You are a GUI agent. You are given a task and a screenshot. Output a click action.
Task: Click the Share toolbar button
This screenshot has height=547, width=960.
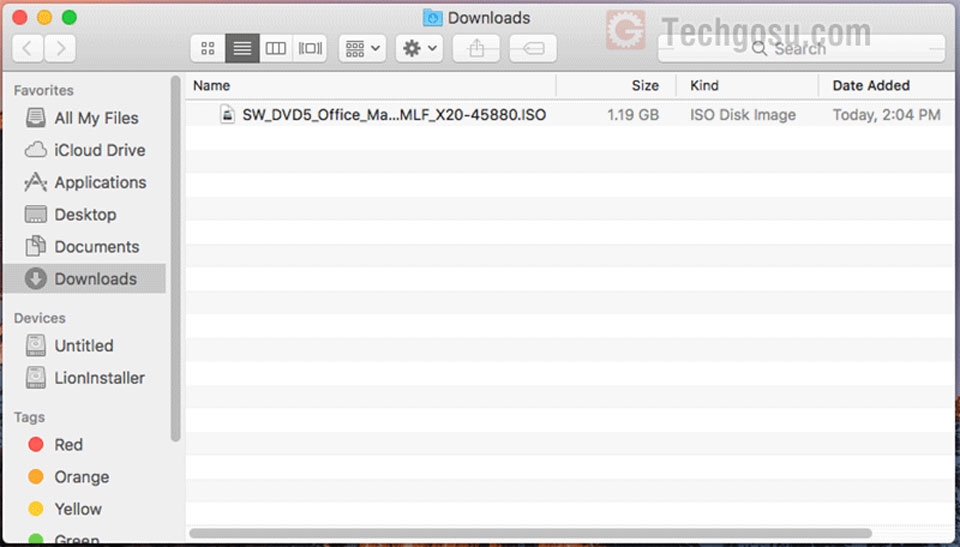[476, 48]
